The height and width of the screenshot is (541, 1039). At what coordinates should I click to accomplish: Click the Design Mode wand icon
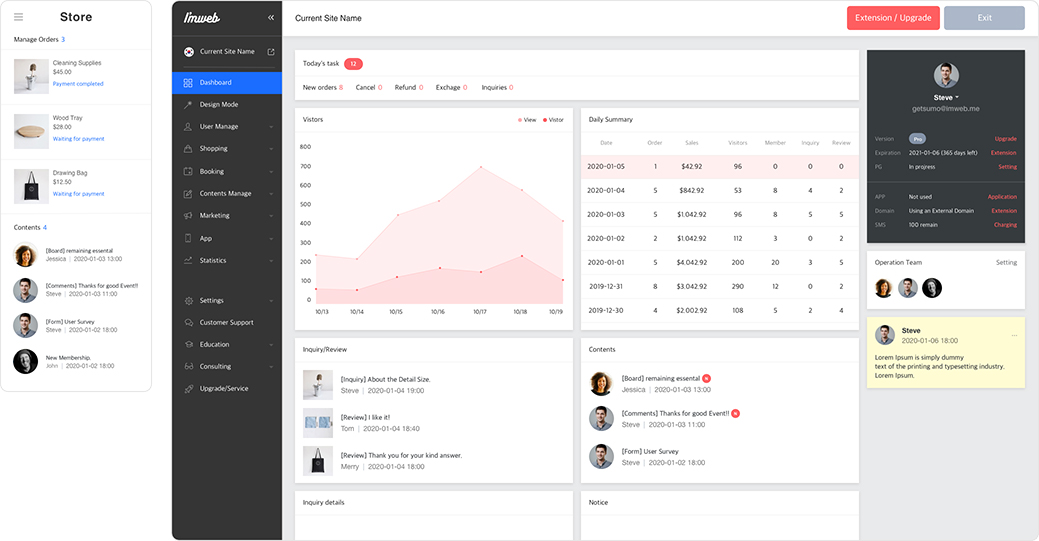[188, 105]
